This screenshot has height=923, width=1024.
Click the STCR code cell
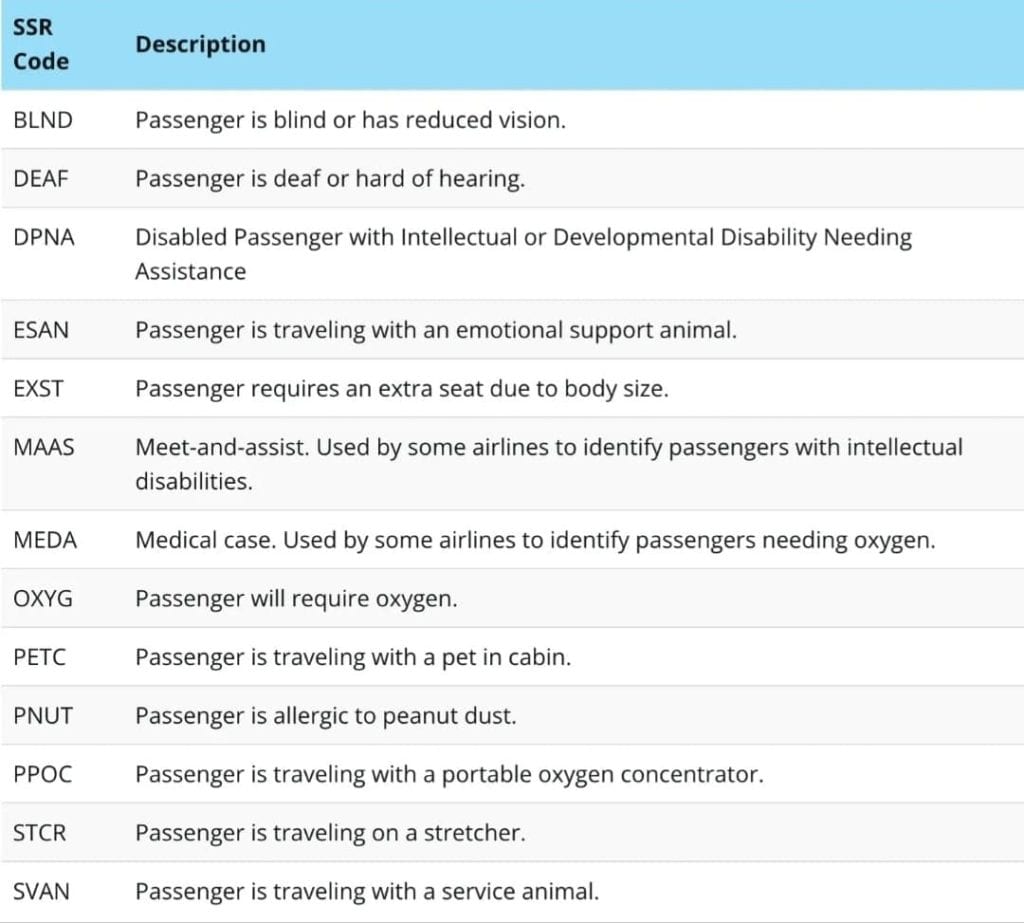coord(40,832)
